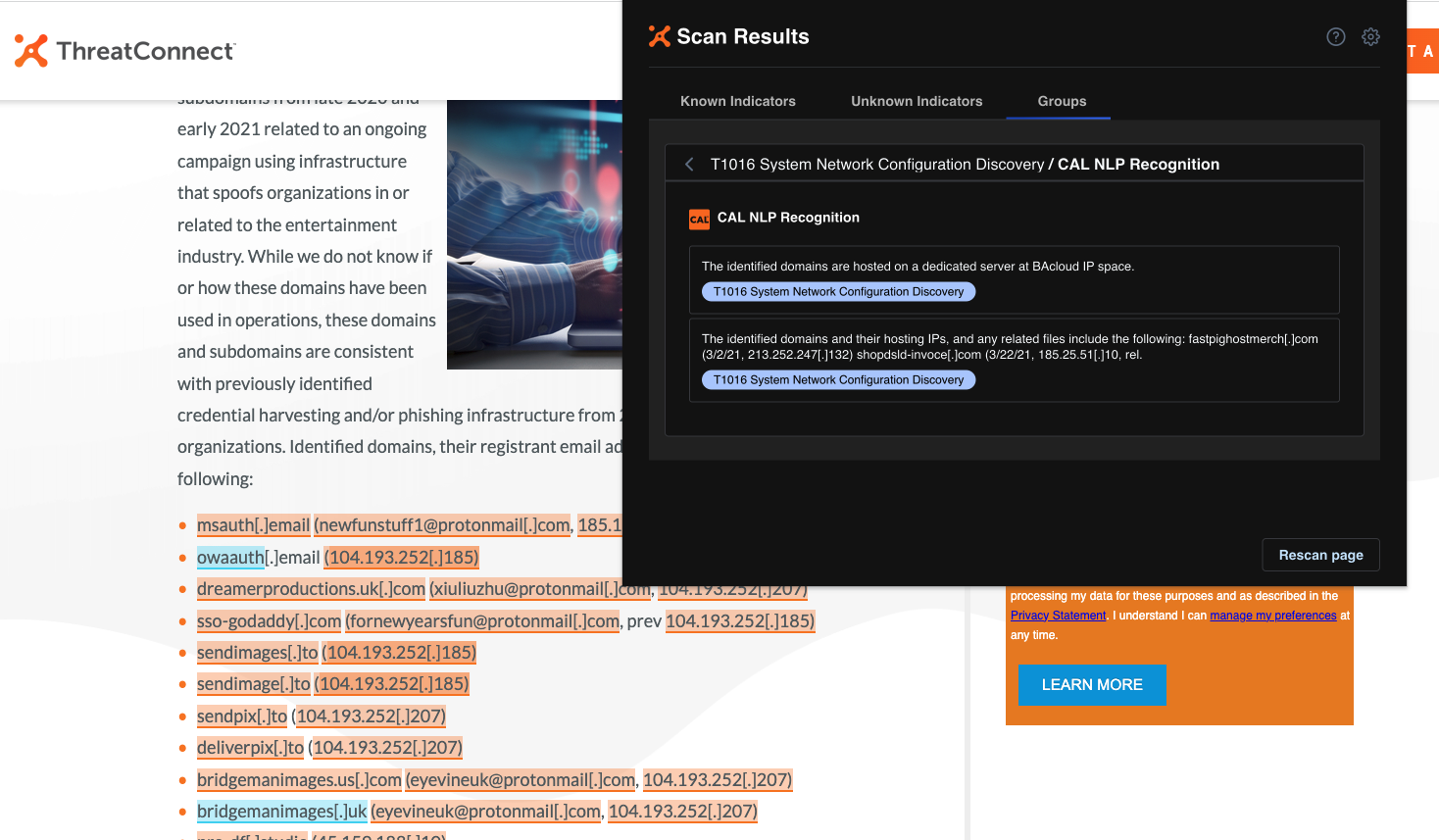Go back using the left chevron arrow
The height and width of the screenshot is (840, 1439).
pyautogui.click(x=689, y=164)
